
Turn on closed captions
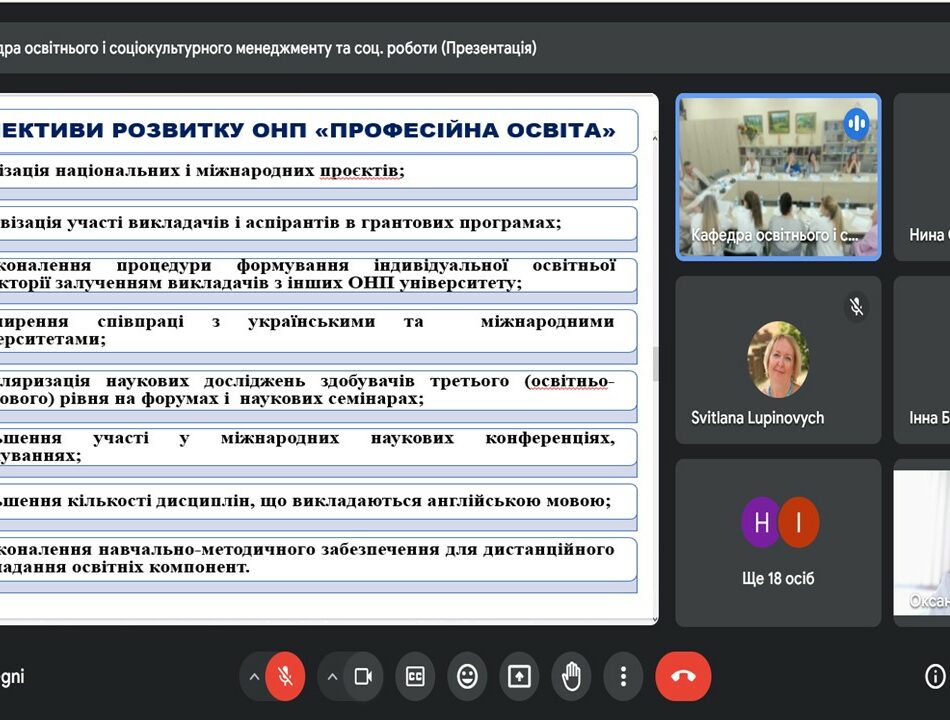(x=415, y=677)
